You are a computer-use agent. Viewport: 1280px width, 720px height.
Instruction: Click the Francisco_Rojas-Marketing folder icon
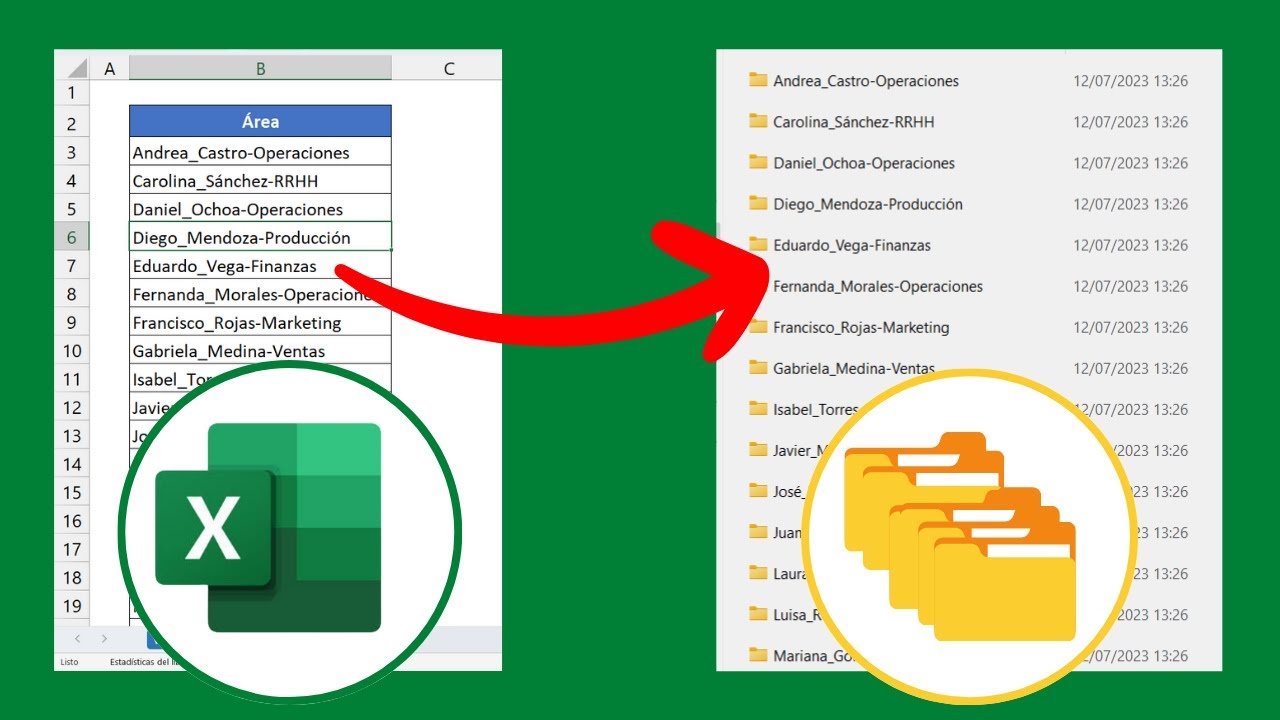click(x=758, y=326)
